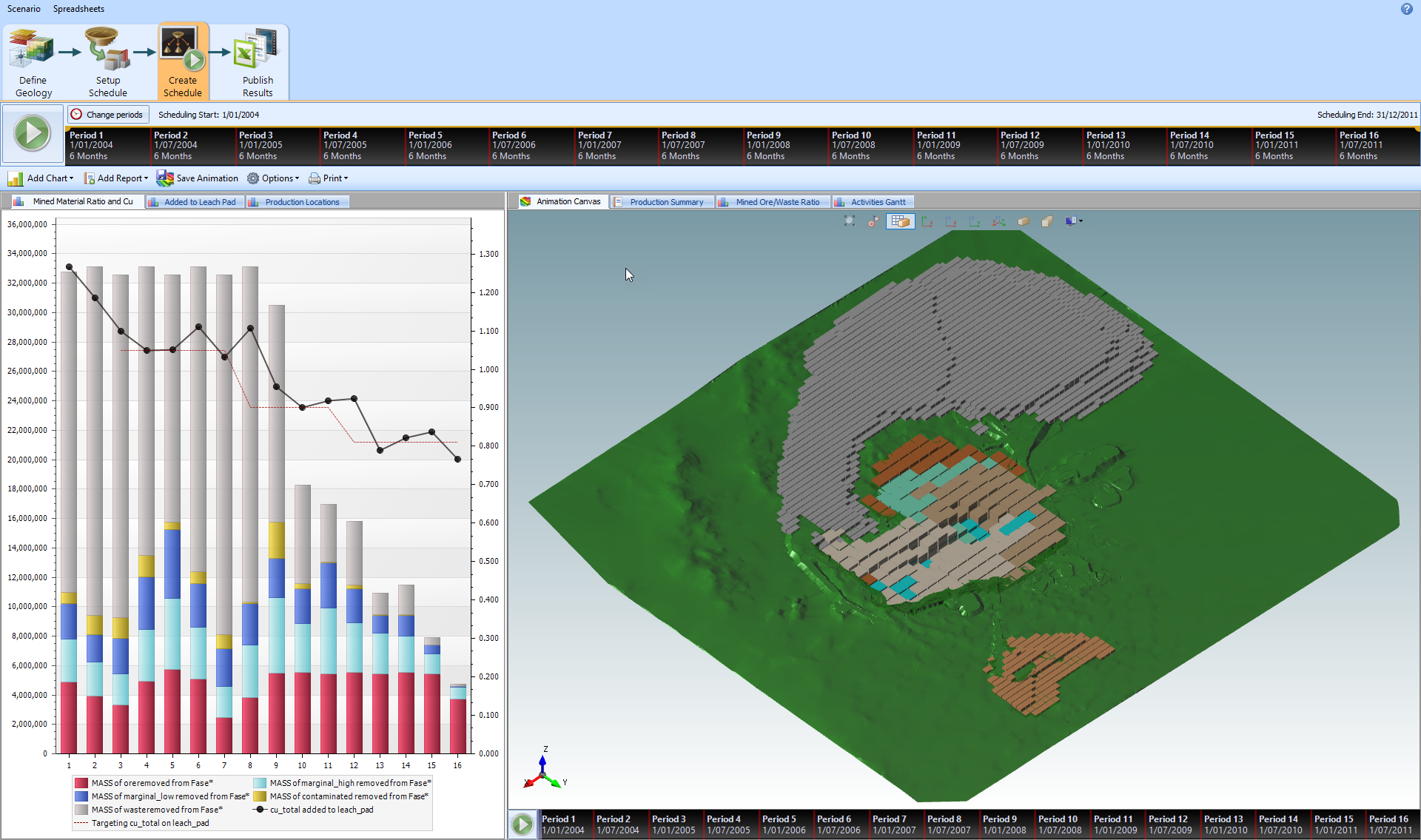Click the grey waste removed legend swatch

click(81, 810)
